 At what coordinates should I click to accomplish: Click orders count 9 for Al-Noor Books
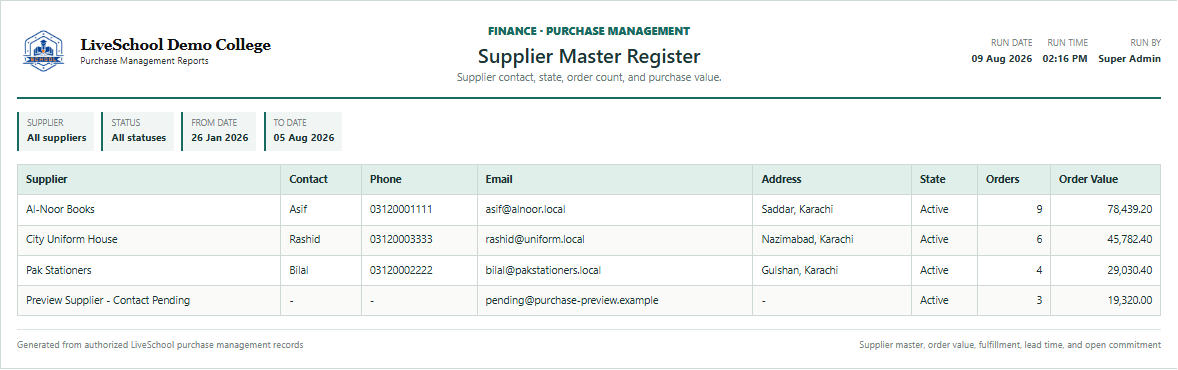1039,210
